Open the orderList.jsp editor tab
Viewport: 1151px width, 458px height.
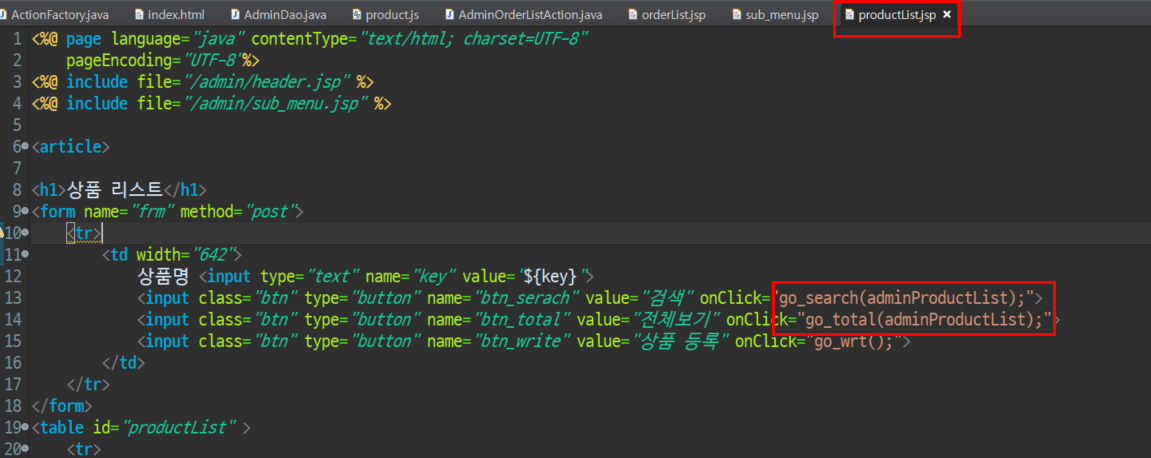click(673, 15)
